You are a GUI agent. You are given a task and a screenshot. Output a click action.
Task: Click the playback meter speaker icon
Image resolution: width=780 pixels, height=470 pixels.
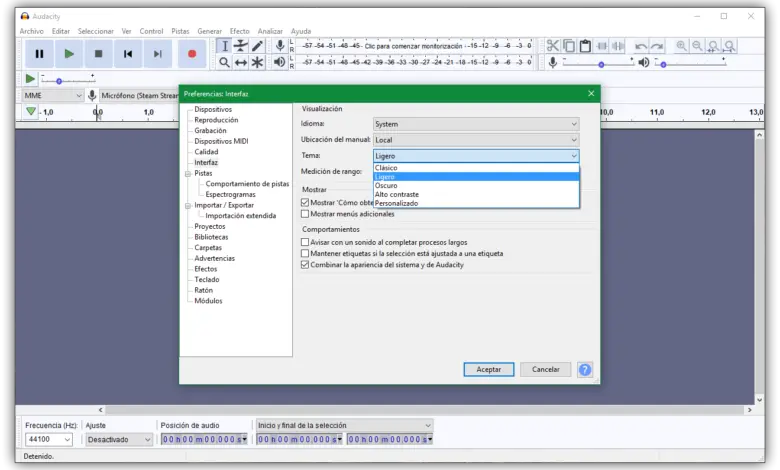click(280, 62)
